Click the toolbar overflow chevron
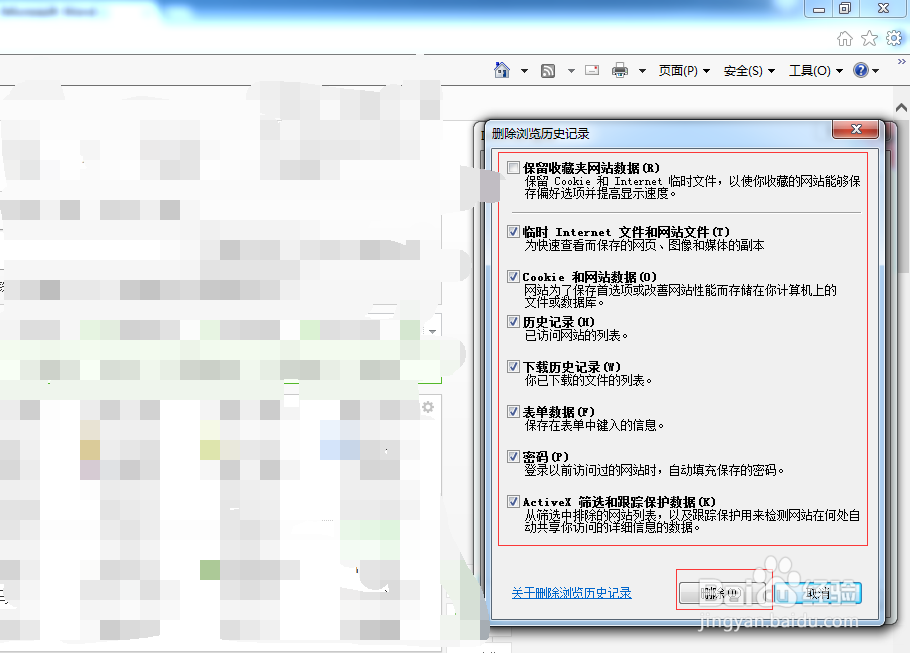 coord(901,61)
